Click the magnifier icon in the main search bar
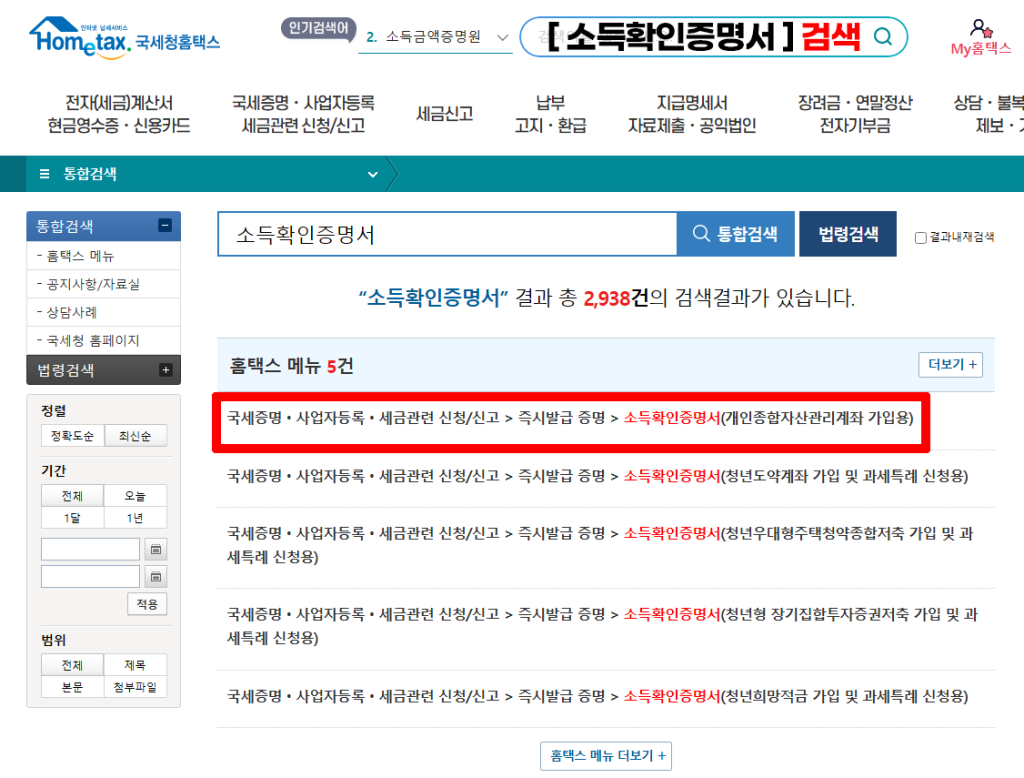 coord(881,37)
